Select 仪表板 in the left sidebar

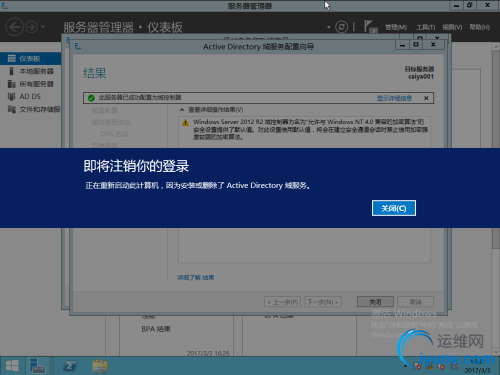click(x=30, y=59)
